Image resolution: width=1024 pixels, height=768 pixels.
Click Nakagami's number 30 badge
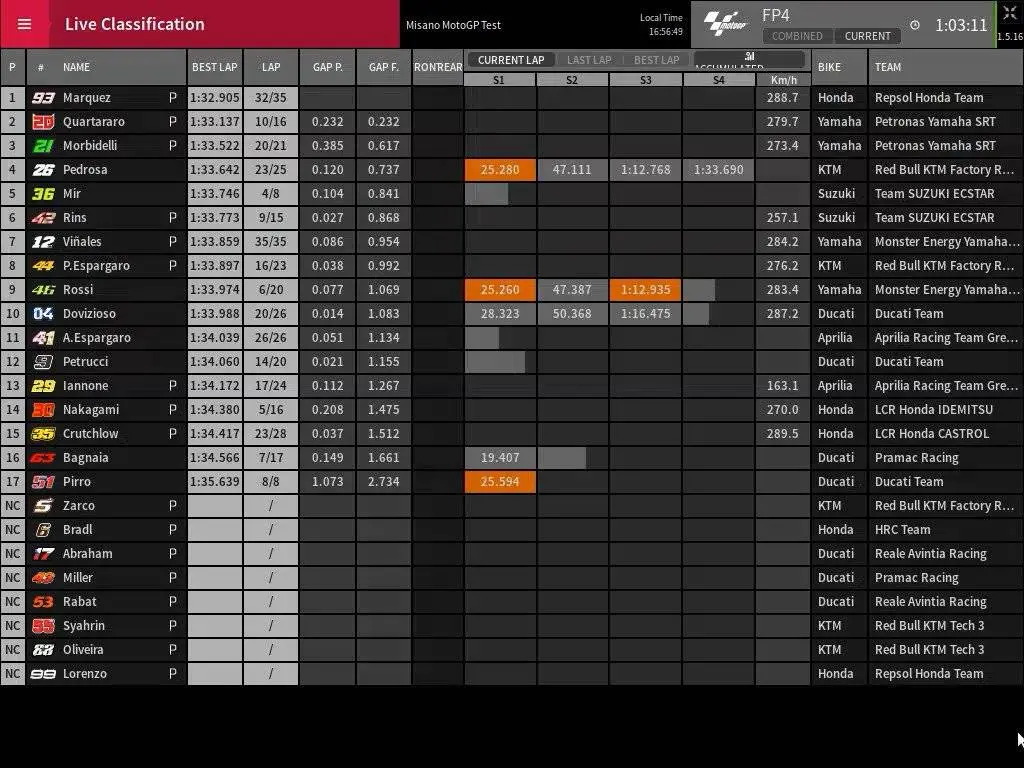tap(43, 410)
